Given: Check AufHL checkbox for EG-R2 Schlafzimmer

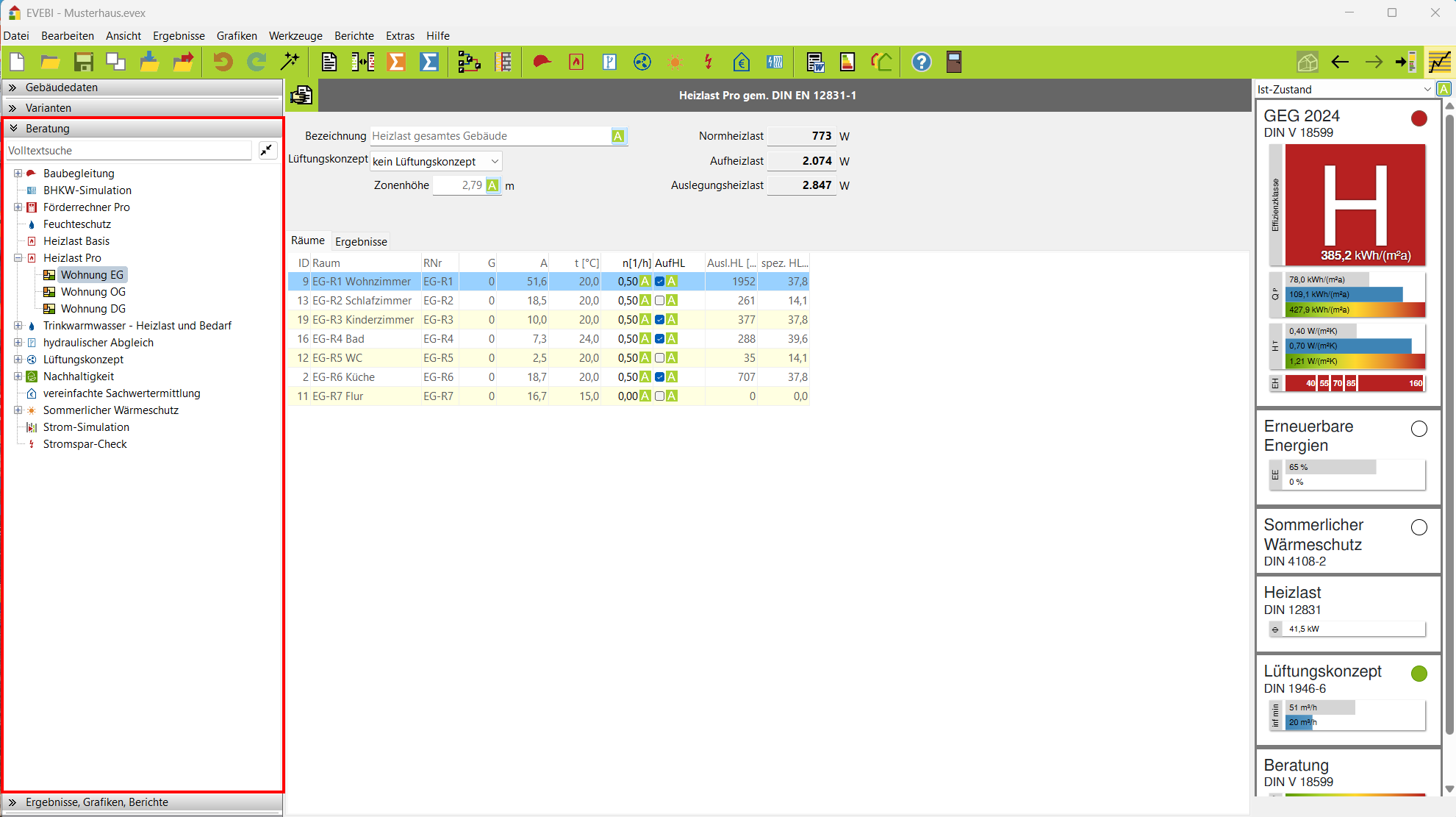Looking at the screenshot, I should point(659,301).
